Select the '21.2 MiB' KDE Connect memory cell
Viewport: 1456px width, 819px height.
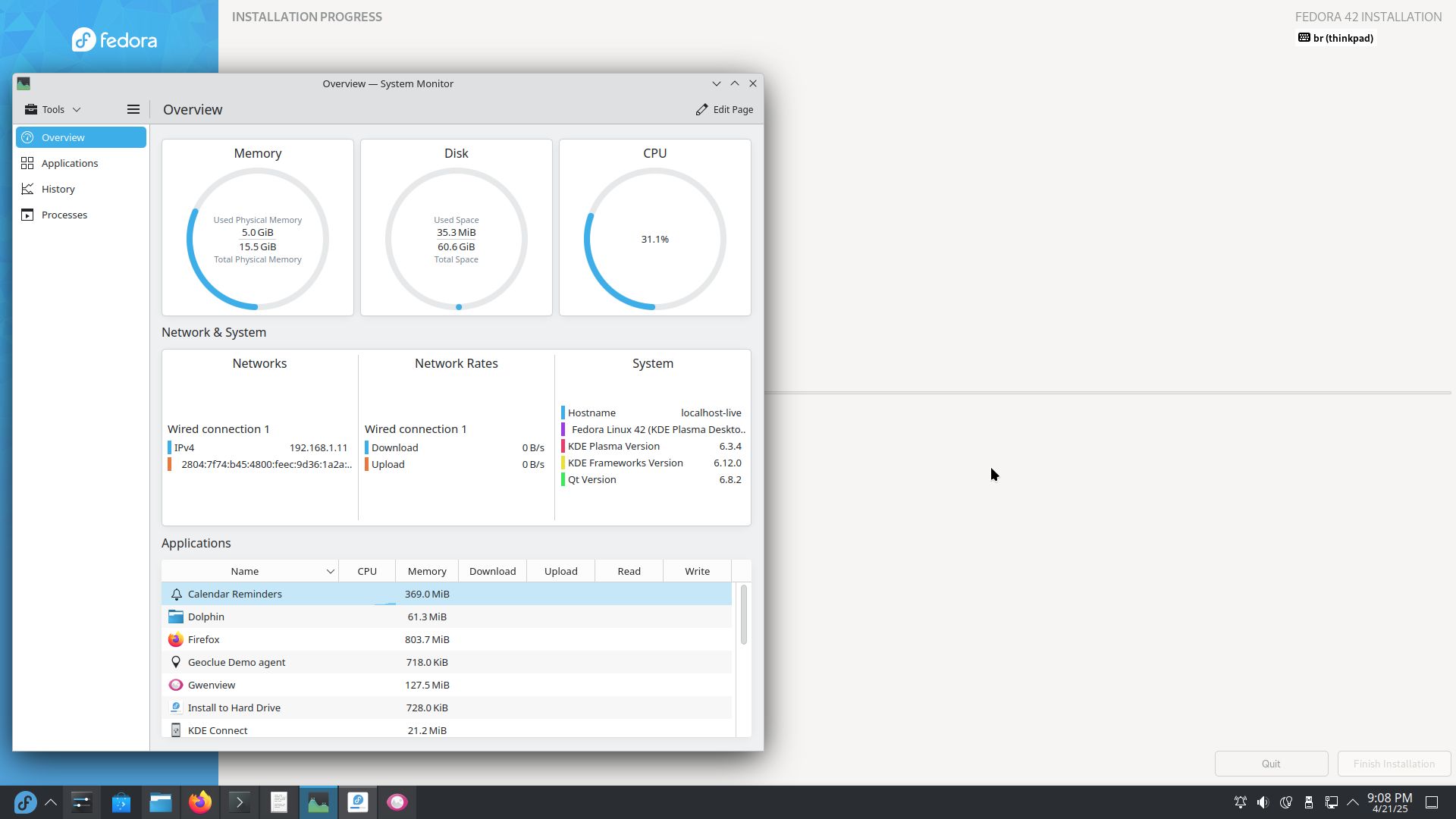point(427,730)
